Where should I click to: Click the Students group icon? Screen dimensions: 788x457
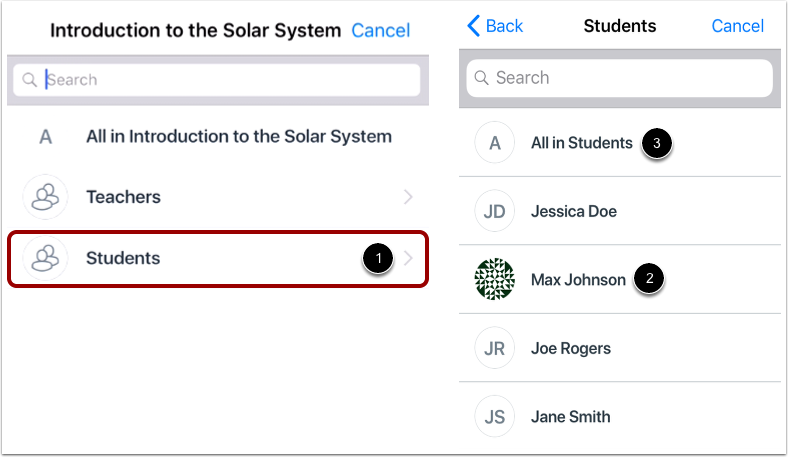tap(45, 258)
